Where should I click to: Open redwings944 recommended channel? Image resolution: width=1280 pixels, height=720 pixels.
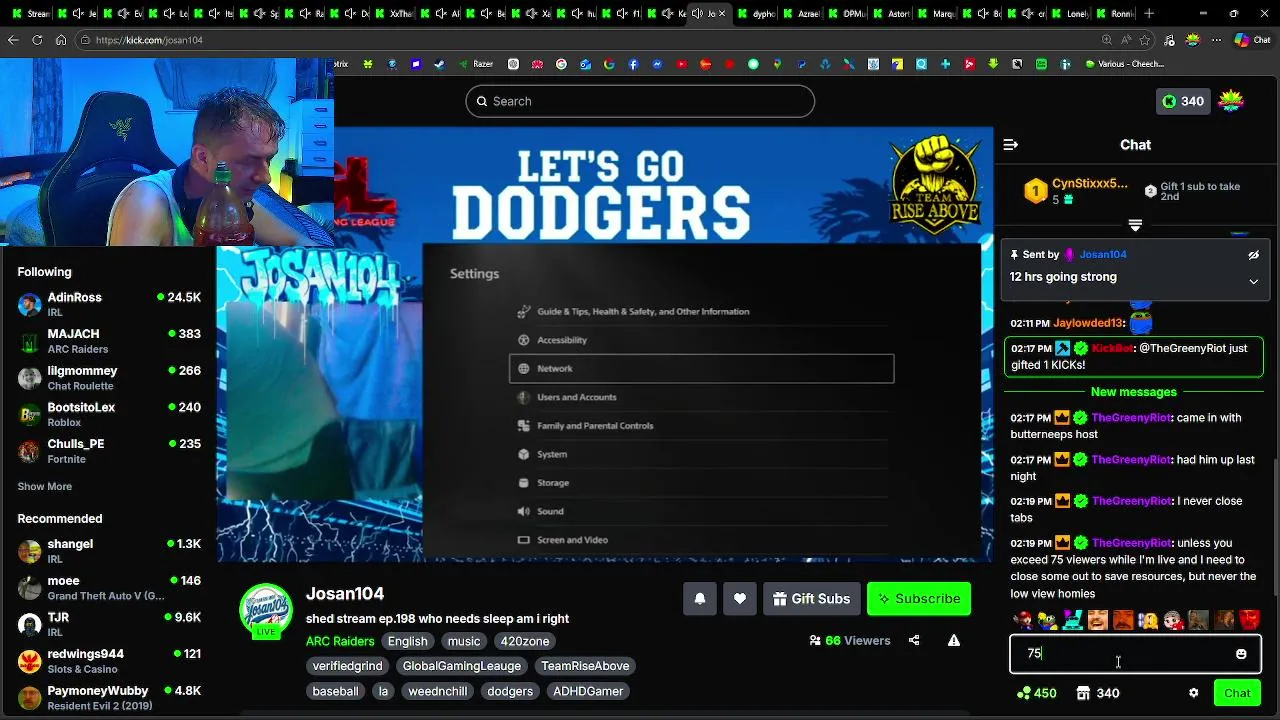pyautogui.click(x=109, y=661)
